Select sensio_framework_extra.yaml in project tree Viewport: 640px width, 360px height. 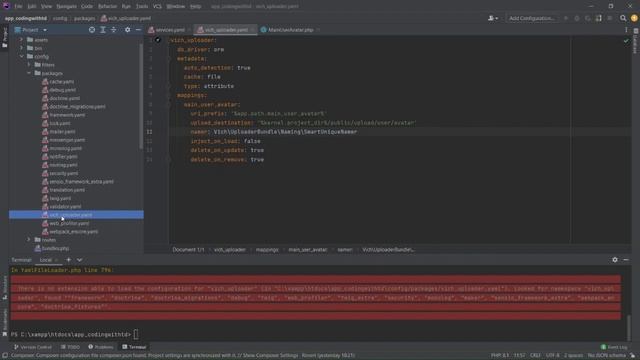pyautogui.click(x=81, y=182)
